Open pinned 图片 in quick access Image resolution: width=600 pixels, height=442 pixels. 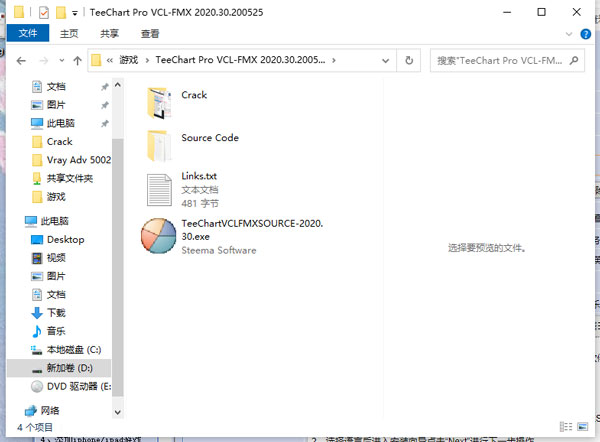[56, 105]
